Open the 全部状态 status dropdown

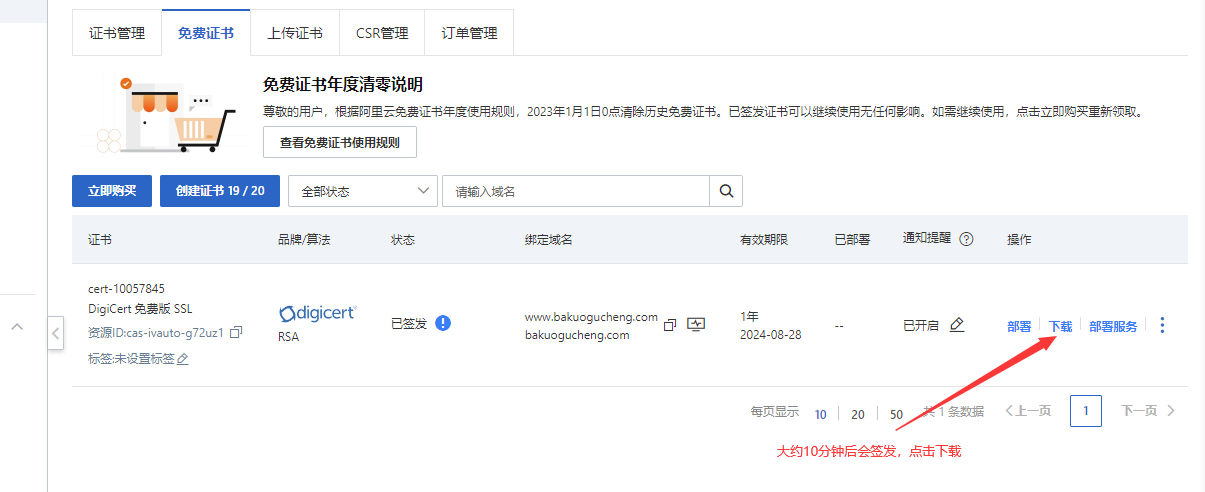coord(363,191)
